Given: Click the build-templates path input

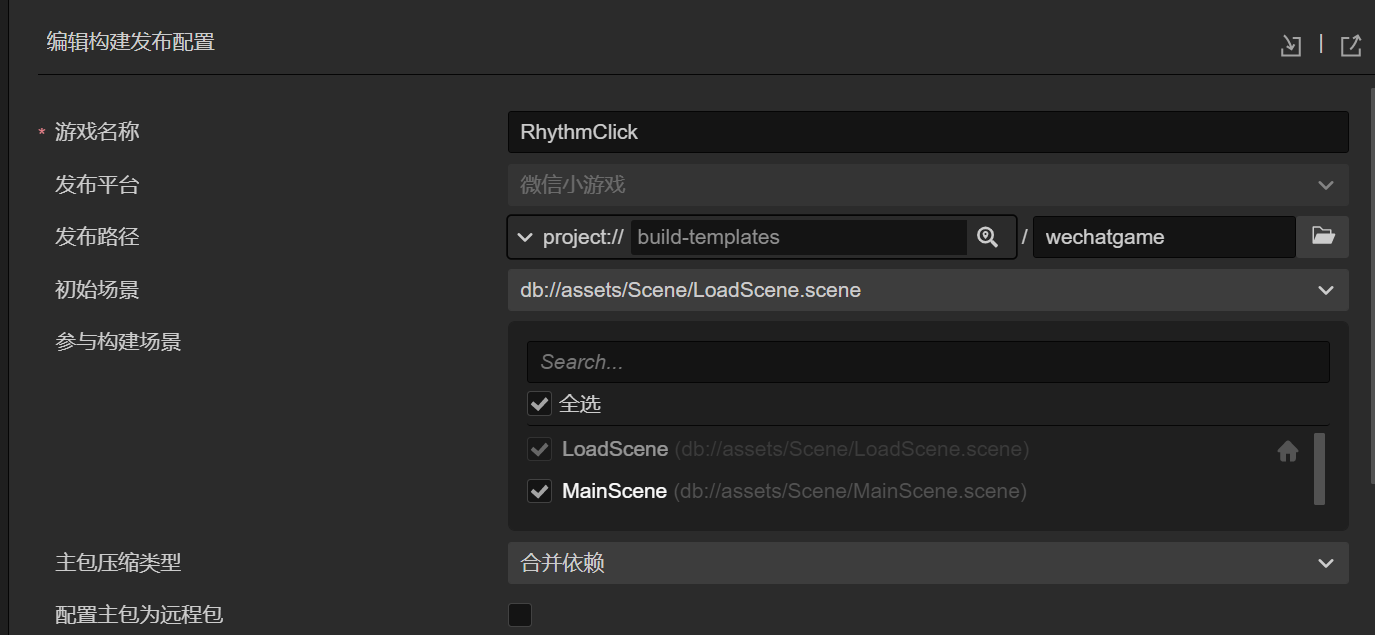Looking at the screenshot, I should click(x=798, y=237).
